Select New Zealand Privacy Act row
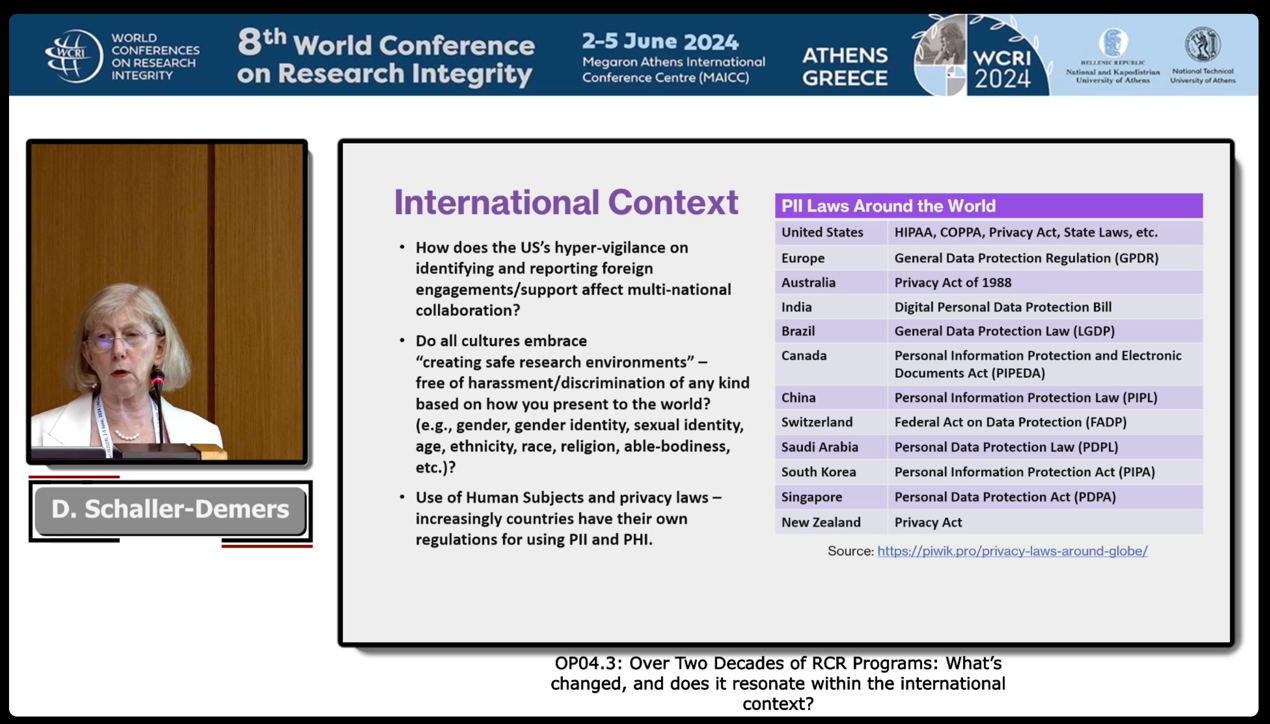This screenshot has height=724, width=1270. click(x=988, y=522)
